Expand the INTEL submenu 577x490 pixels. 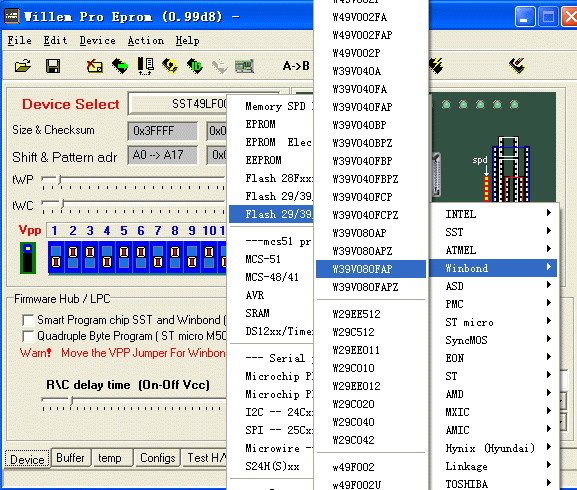(494, 214)
